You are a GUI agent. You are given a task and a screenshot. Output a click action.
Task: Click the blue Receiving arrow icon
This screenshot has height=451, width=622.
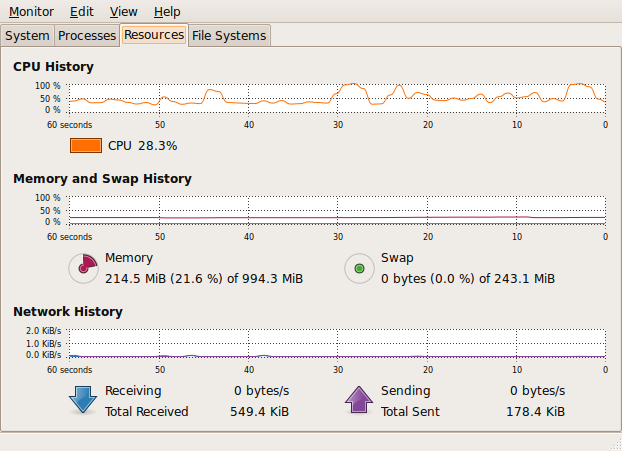tap(83, 400)
